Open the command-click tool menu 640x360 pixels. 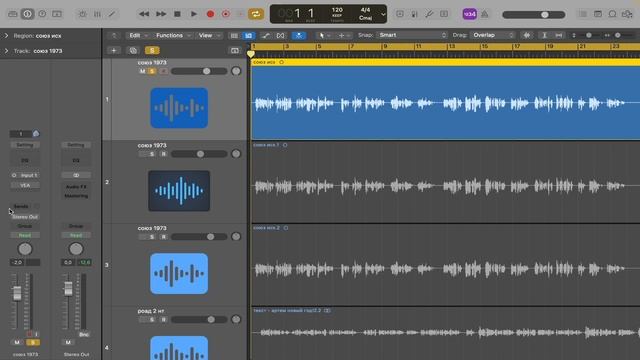point(344,36)
